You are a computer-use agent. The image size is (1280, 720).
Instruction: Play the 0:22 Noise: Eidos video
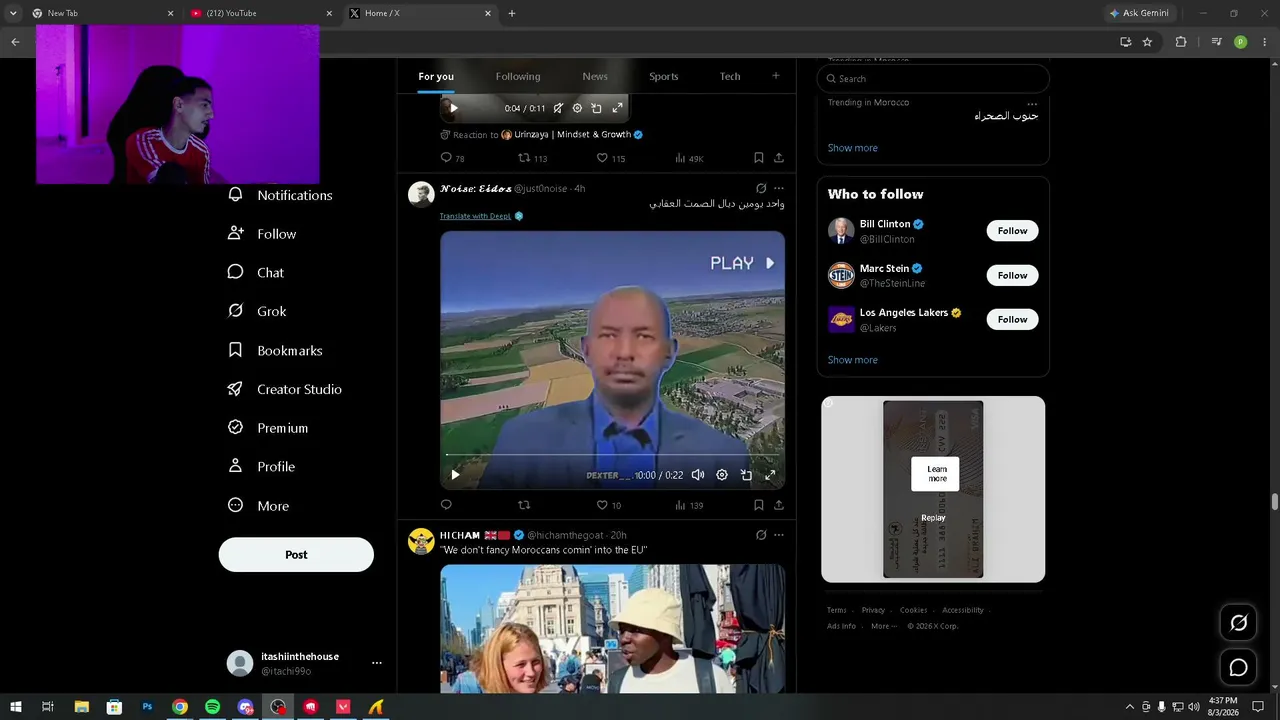pyautogui.click(x=455, y=475)
